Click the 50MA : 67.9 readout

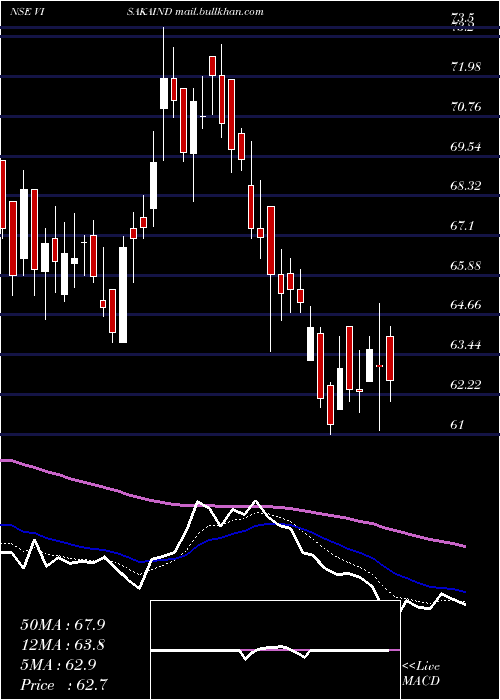pyautogui.click(x=63, y=625)
